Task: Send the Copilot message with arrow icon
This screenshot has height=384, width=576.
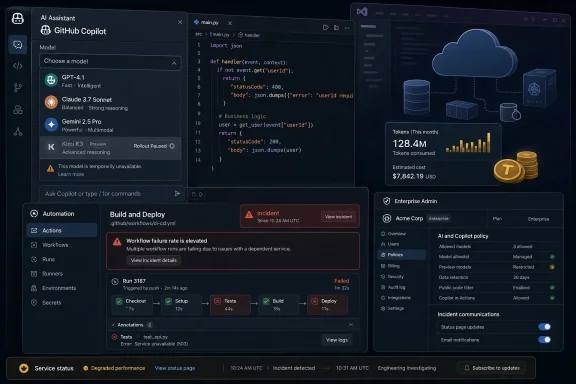Action: [177, 193]
